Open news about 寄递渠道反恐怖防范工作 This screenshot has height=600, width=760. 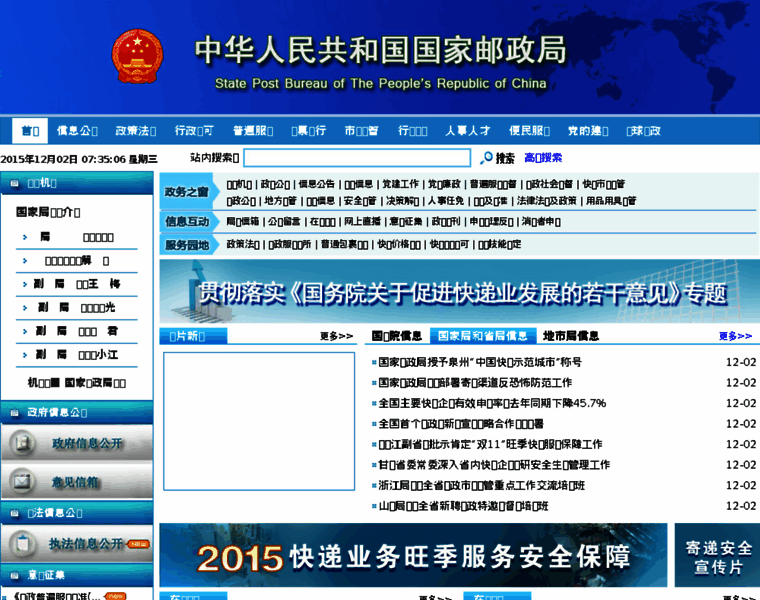point(475,382)
